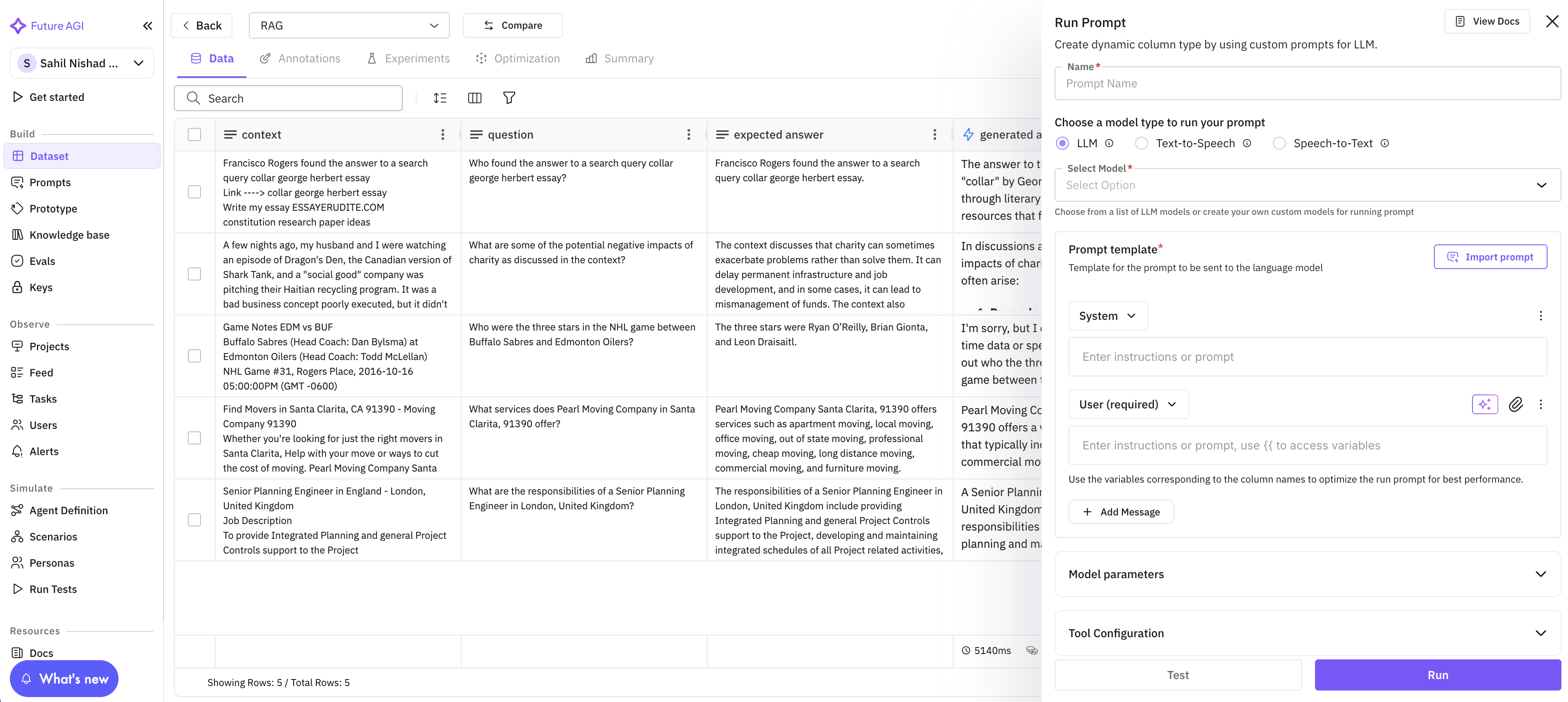
Task: Open System message three-dot options
Action: pyautogui.click(x=1541, y=316)
